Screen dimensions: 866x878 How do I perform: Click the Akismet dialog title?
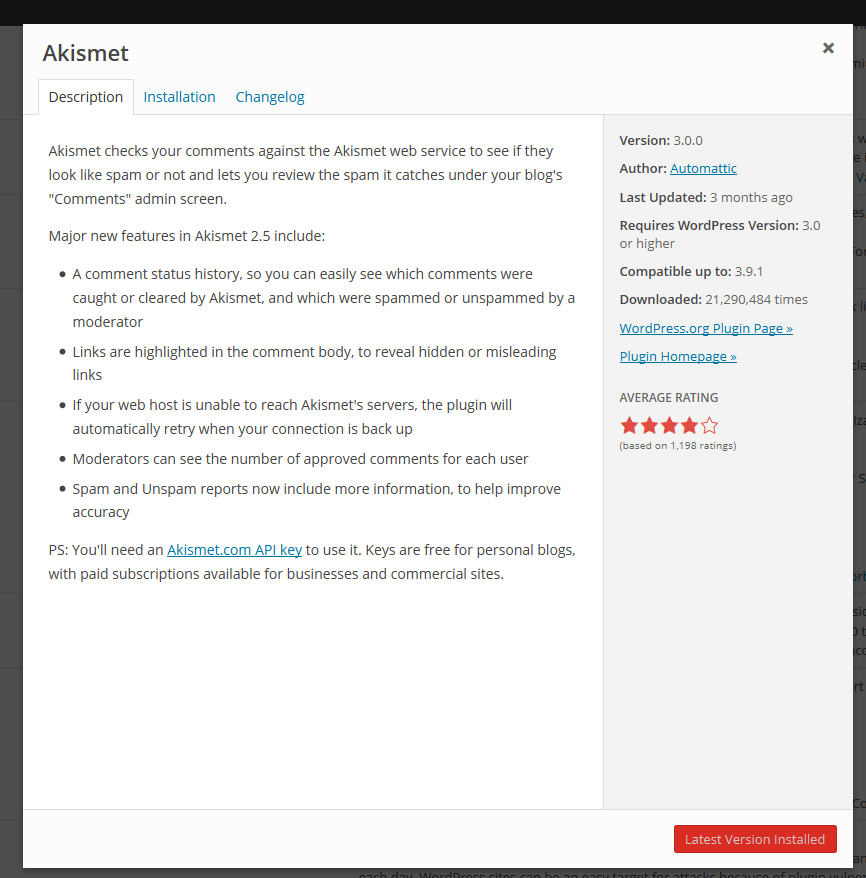point(86,53)
